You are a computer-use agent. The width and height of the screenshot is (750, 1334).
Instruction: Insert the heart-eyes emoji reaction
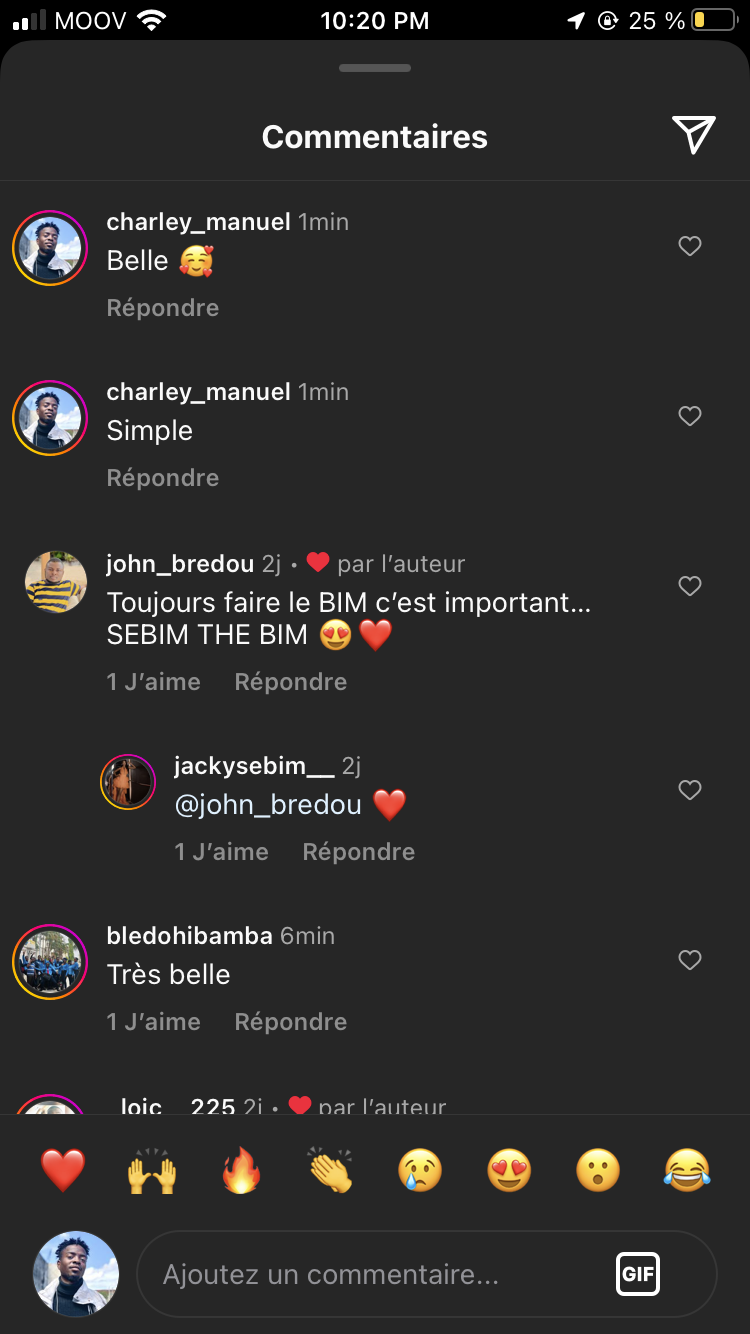(x=509, y=1170)
